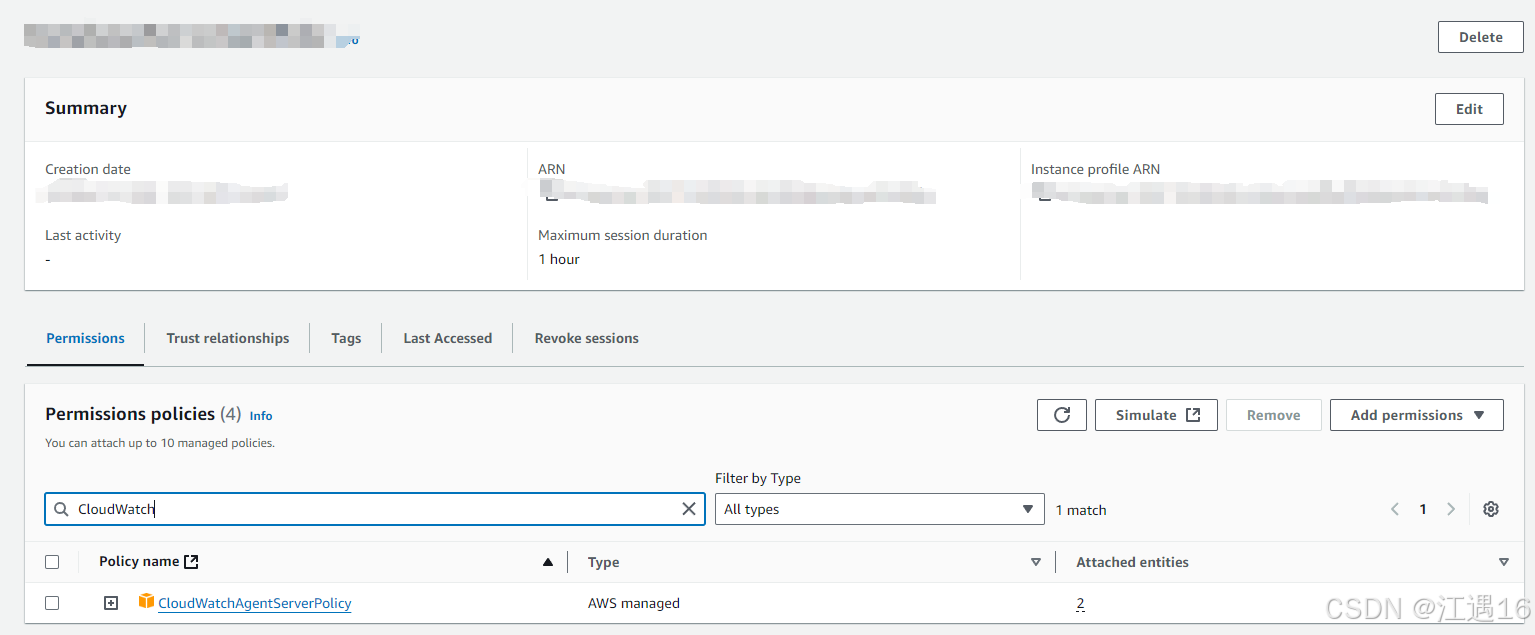This screenshot has width=1535, height=635.
Task: Click the orange managed policy icon
Action: click(146, 602)
